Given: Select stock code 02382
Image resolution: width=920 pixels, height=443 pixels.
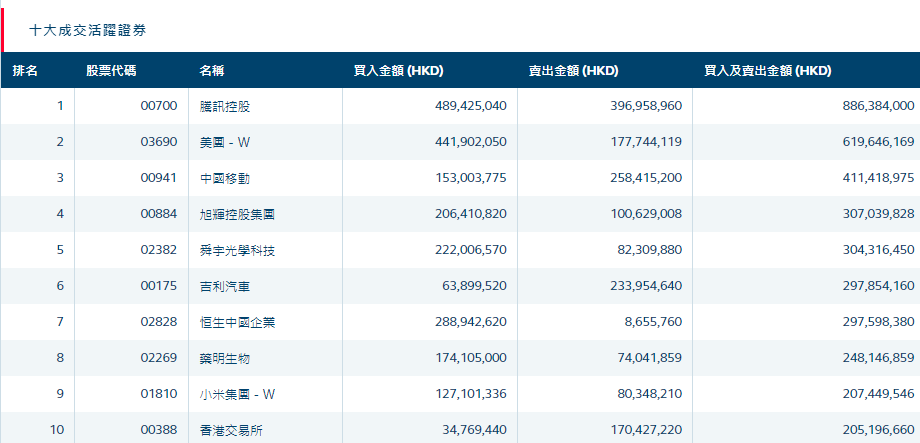Looking at the screenshot, I should [159, 250].
